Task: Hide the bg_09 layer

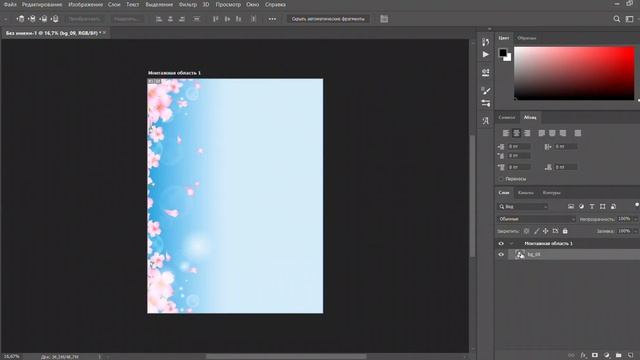Action: tap(501, 255)
